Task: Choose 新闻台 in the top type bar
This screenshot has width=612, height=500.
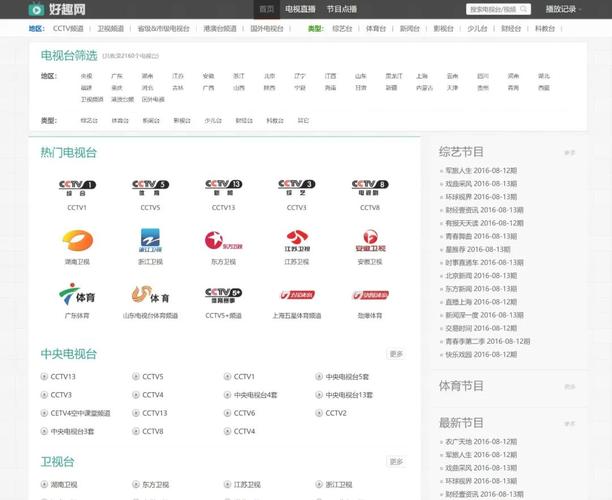Action: [x=409, y=28]
